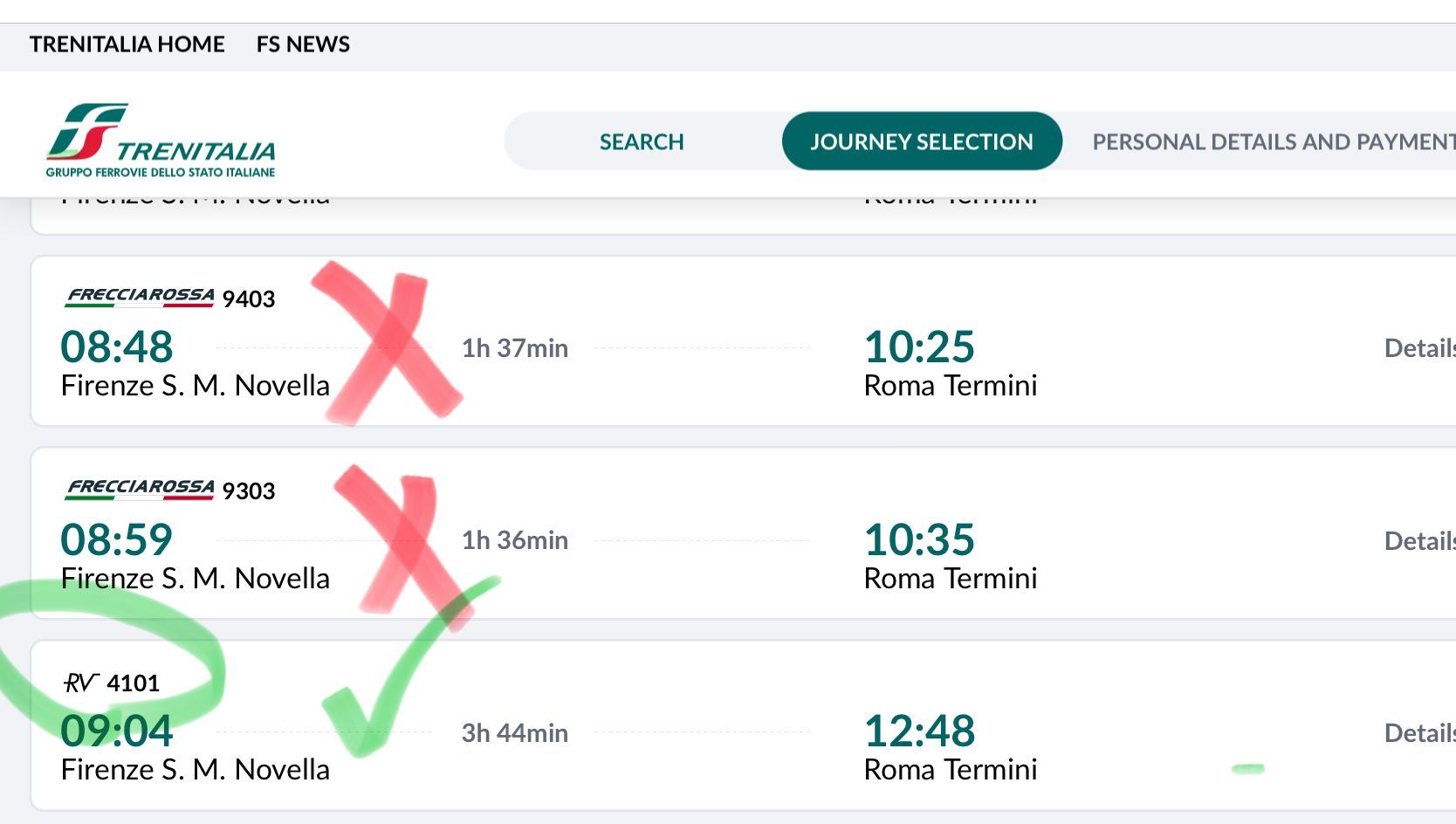
Task: Choose the 08:59 departure time
Action: (x=117, y=539)
